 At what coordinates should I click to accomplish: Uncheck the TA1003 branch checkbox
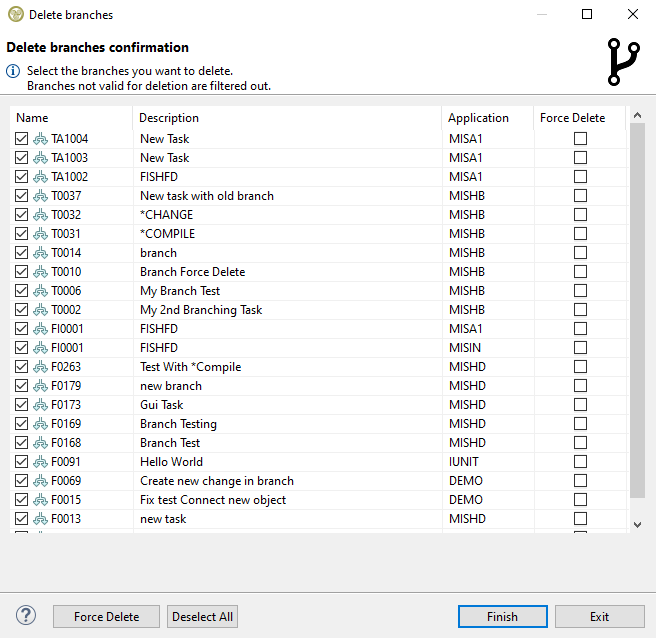coord(22,158)
